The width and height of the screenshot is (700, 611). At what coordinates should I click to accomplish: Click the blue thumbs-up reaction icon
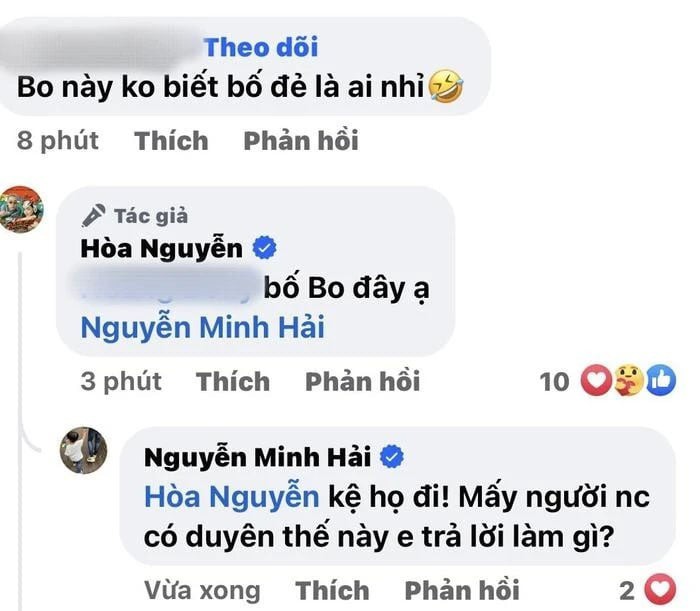[x=661, y=381]
